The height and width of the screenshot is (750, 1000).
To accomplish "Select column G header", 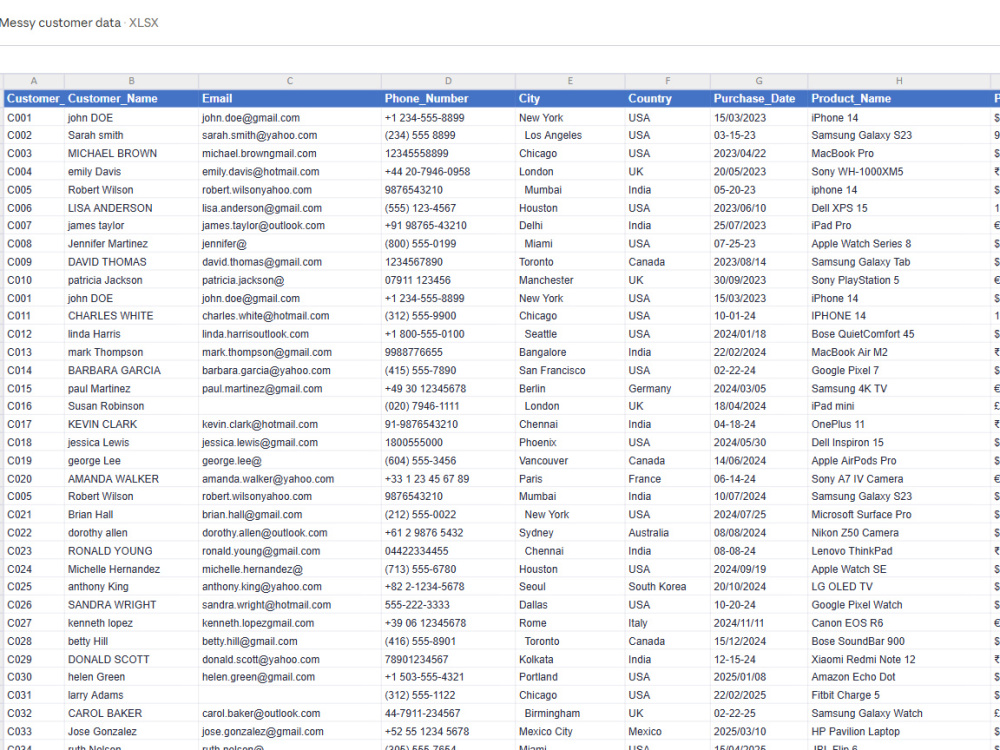I will click(x=759, y=81).
